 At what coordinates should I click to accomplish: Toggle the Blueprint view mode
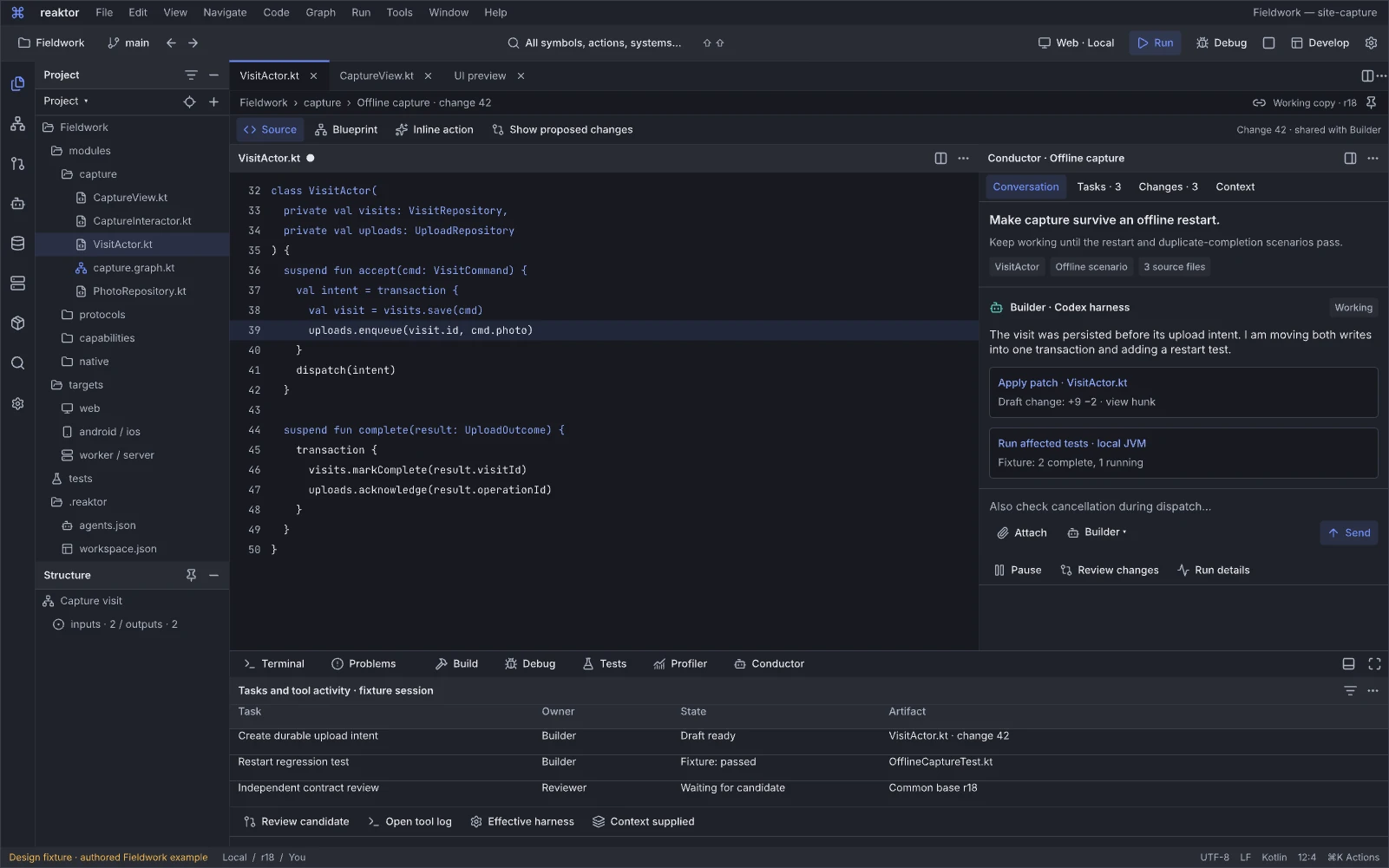pos(346,129)
